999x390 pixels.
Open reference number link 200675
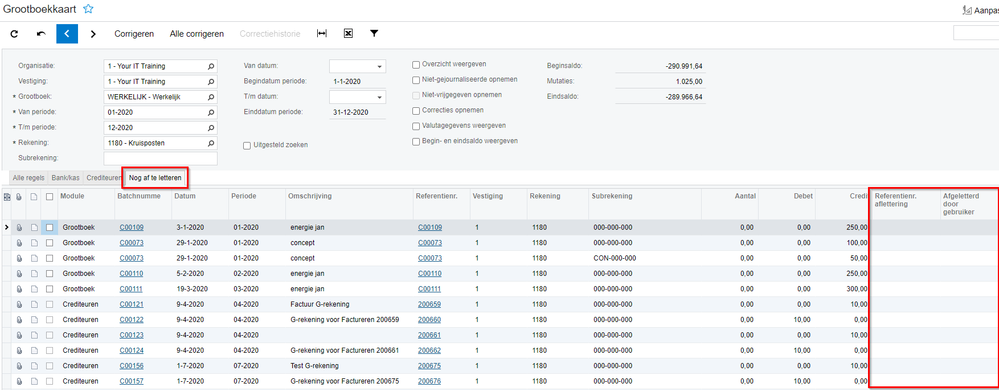pyautogui.click(x=430, y=366)
